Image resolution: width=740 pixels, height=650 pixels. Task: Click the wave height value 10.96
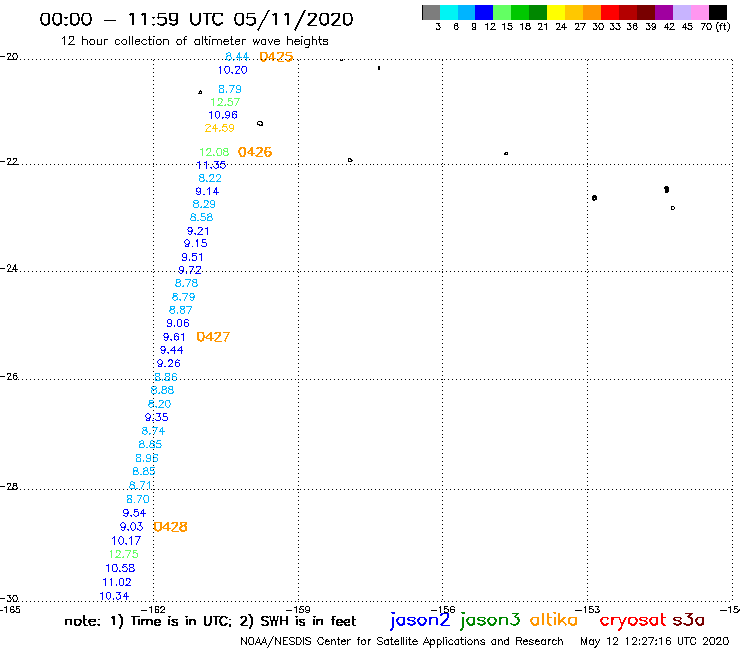(x=223, y=115)
